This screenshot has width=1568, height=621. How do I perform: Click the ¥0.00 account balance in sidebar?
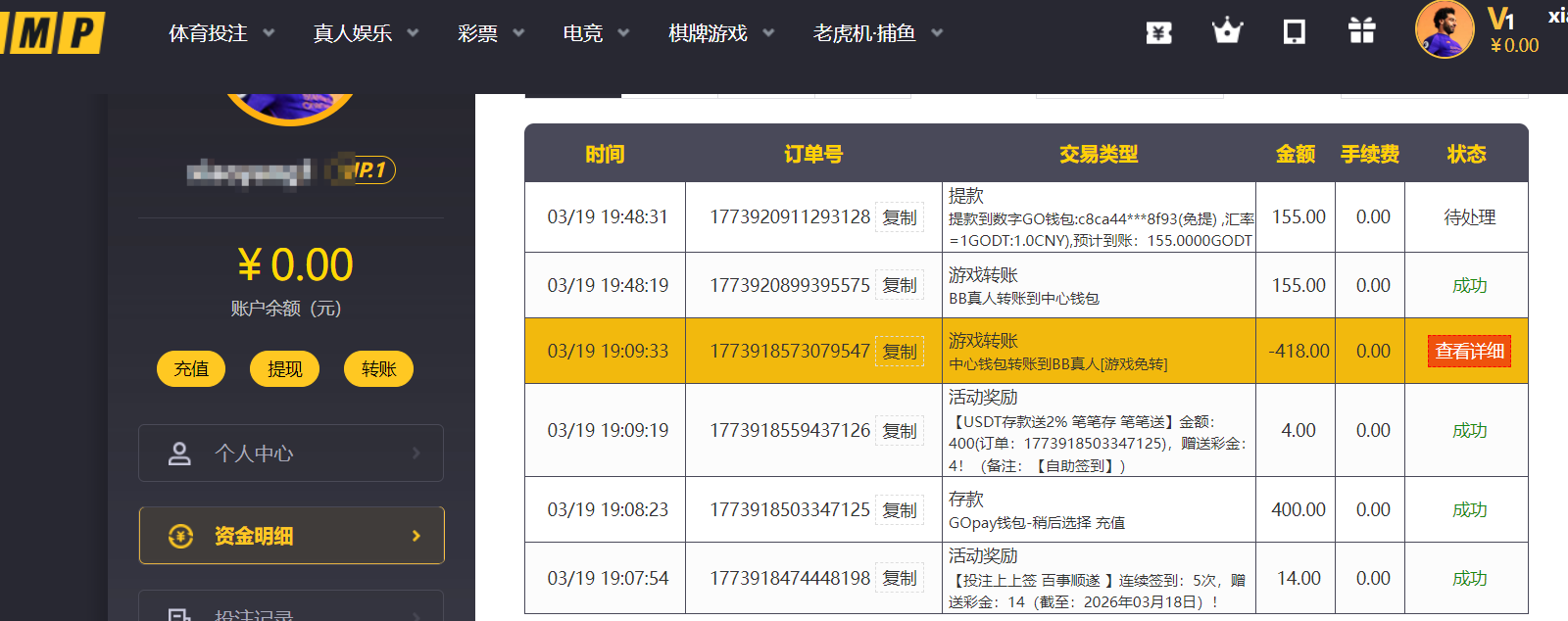pyautogui.click(x=295, y=264)
